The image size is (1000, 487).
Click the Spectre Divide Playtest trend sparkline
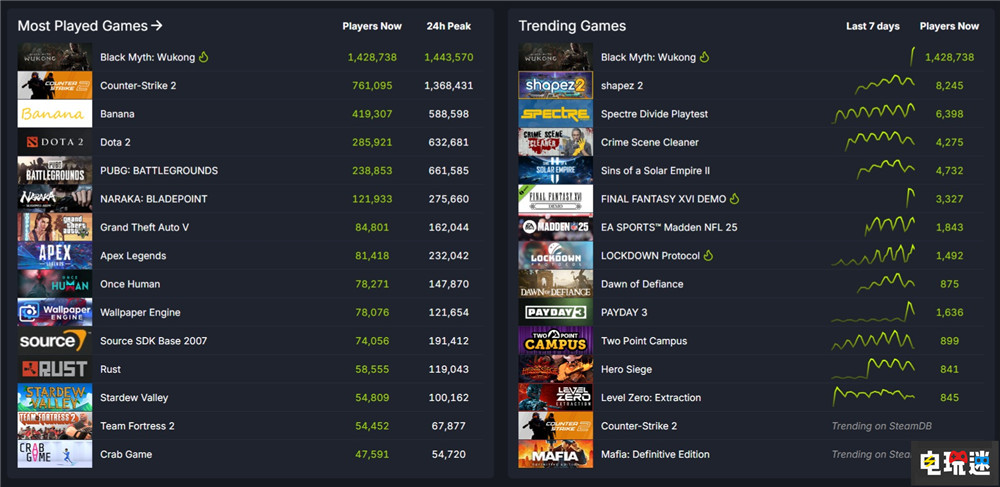pyautogui.click(x=873, y=114)
